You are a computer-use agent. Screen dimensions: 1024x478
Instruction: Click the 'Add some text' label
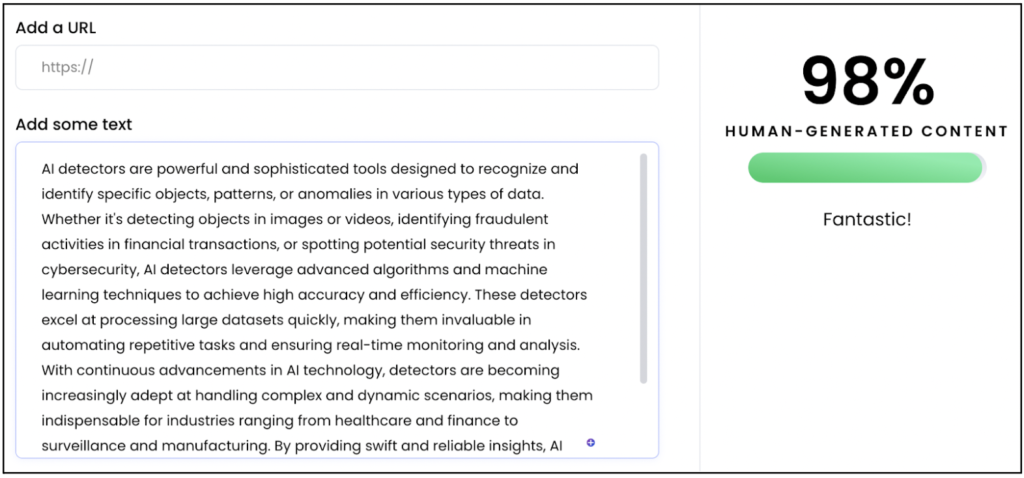tap(74, 125)
